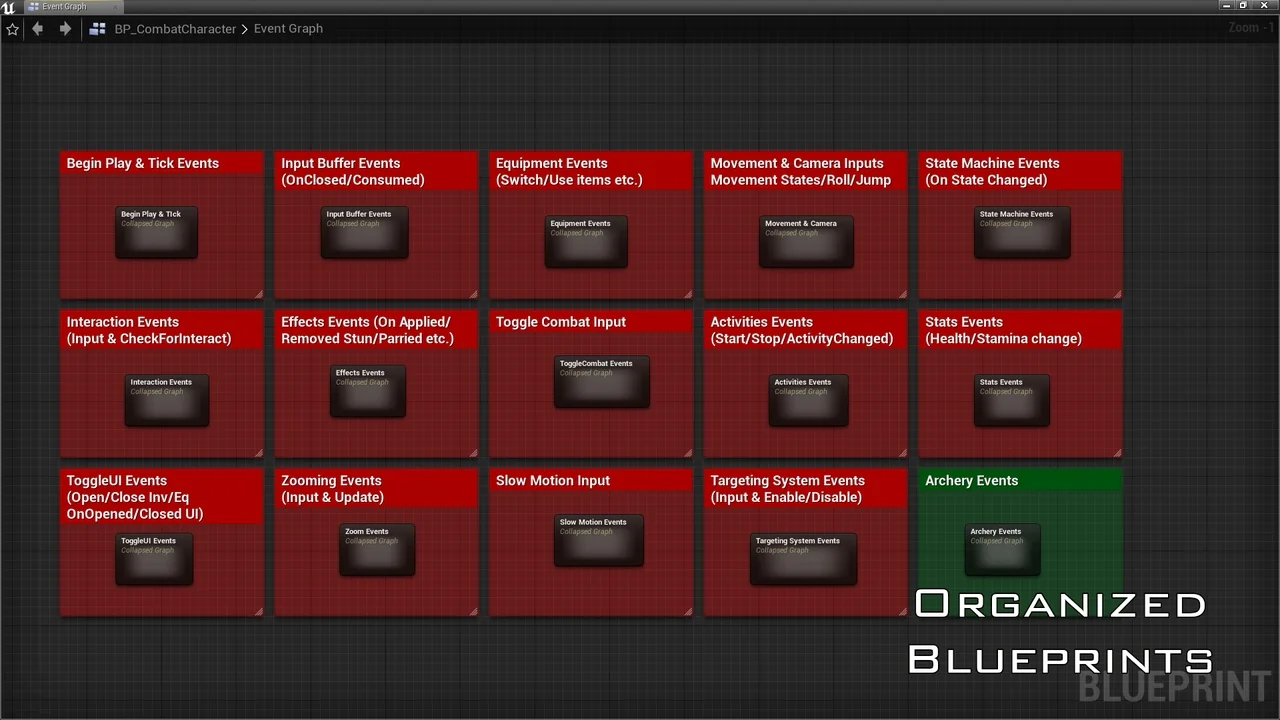Select the State Machine Events collapsed node
Viewport: 1280px width, 720px height.
pyautogui.click(x=1021, y=233)
